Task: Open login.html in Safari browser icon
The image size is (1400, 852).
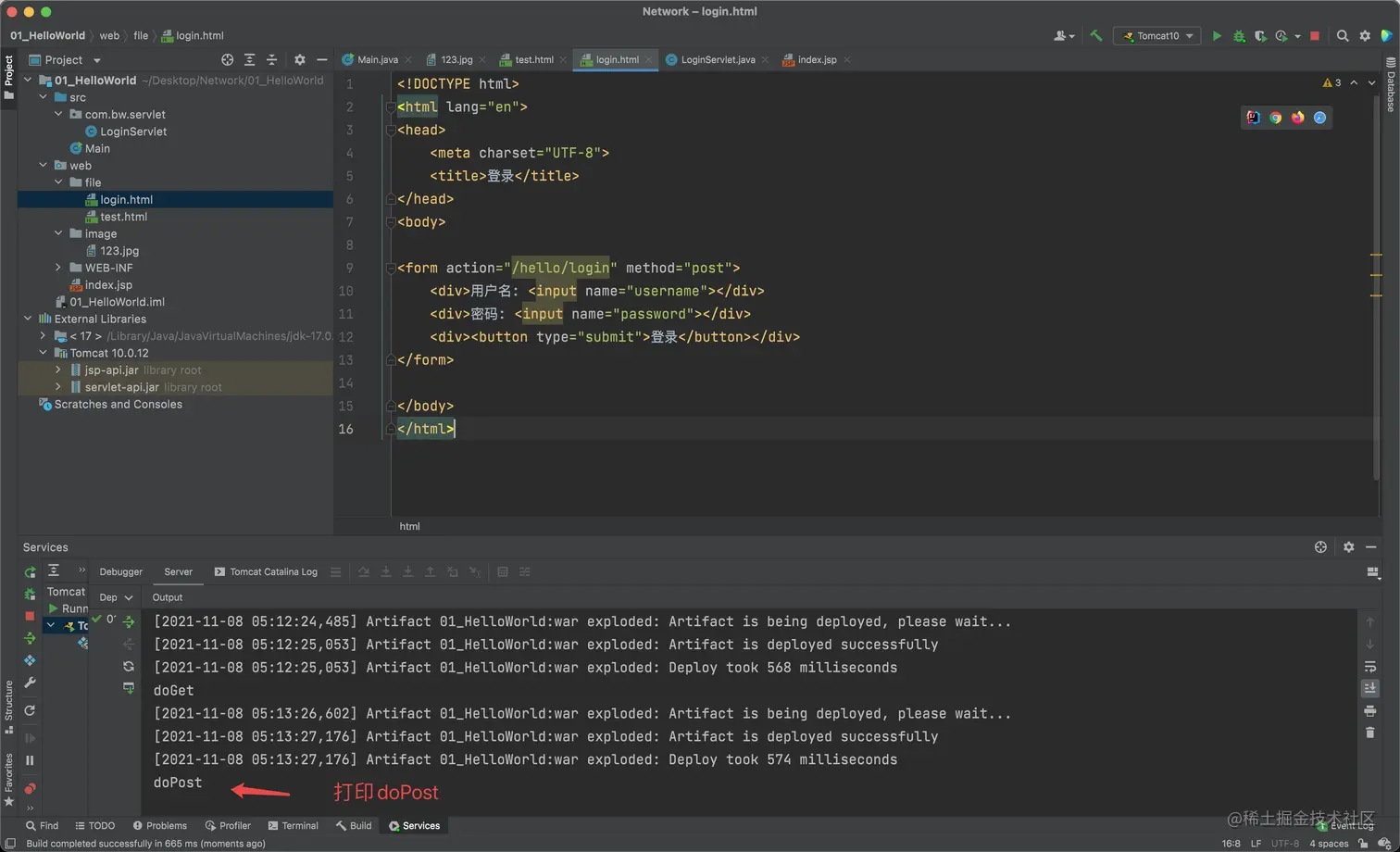Action: (x=1319, y=118)
